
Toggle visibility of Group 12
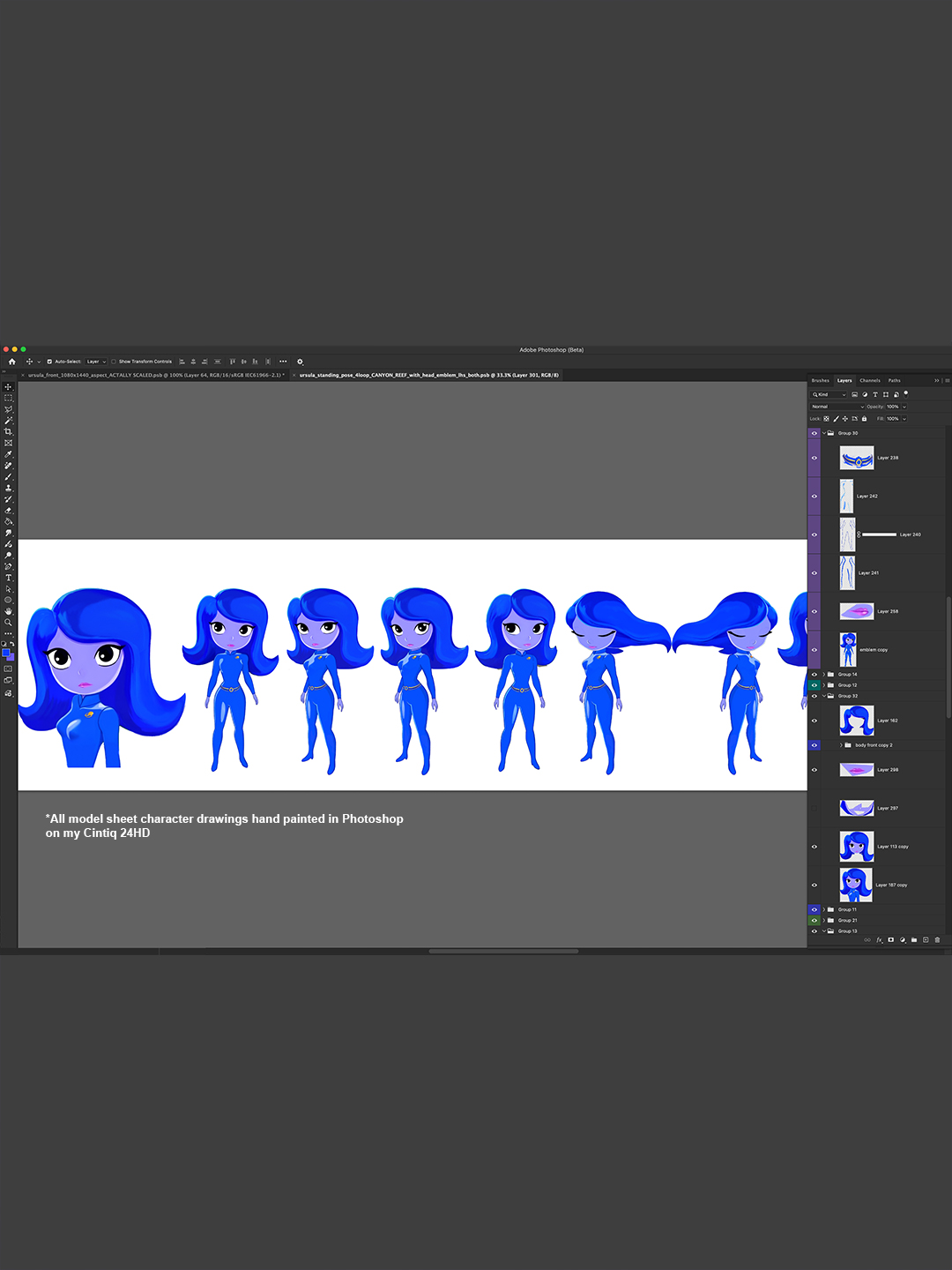click(814, 685)
